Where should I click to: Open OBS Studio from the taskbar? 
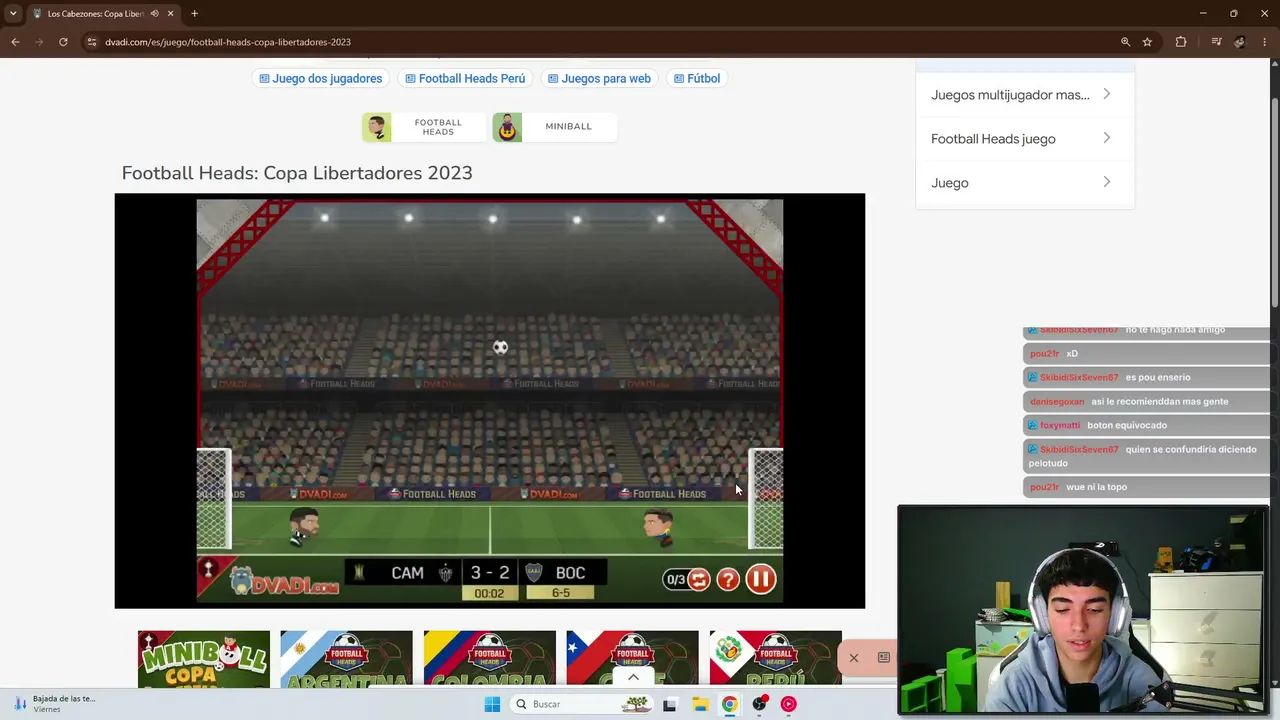pyautogui.click(x=760, y=704)
